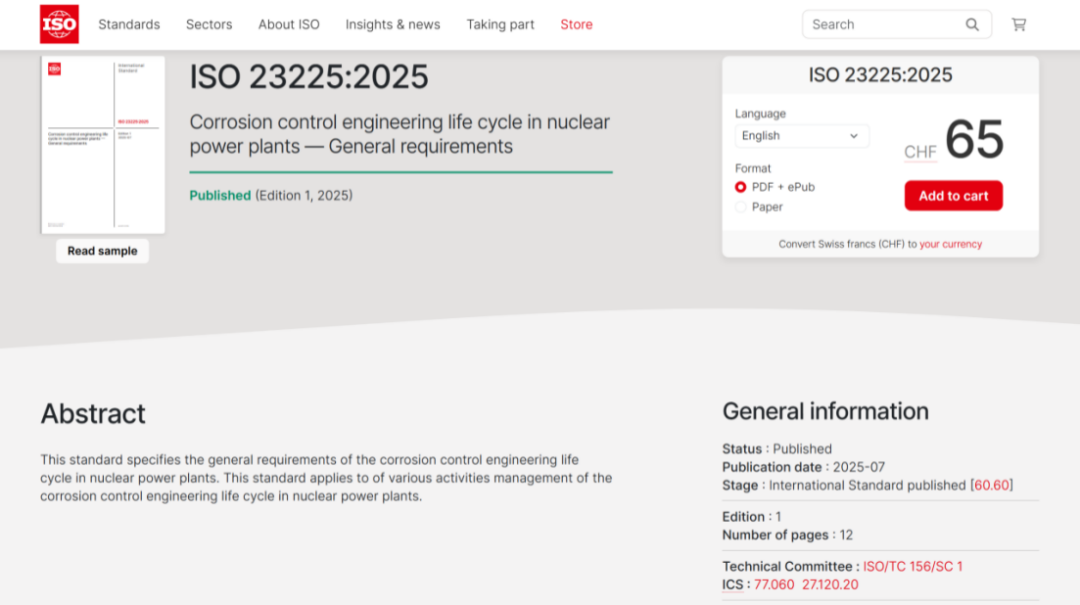Click ICS code 77.060 link
The image size is (1080, 605).
774,585
